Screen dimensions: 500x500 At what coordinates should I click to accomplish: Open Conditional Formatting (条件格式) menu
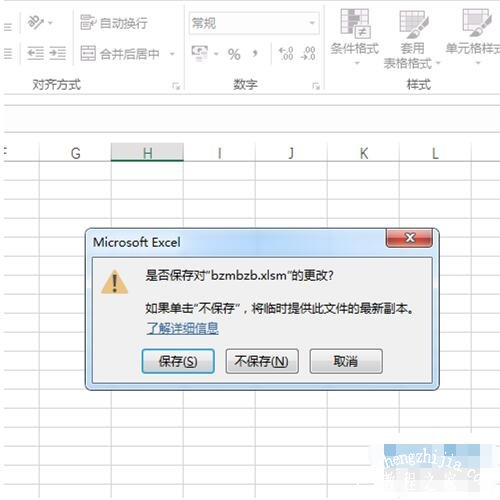(355, 37)
